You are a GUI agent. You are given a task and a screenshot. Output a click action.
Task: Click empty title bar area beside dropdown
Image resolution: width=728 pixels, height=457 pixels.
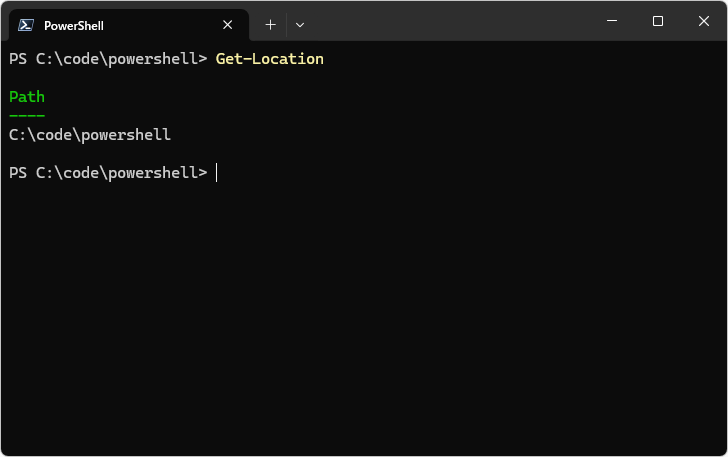[450, 21]
